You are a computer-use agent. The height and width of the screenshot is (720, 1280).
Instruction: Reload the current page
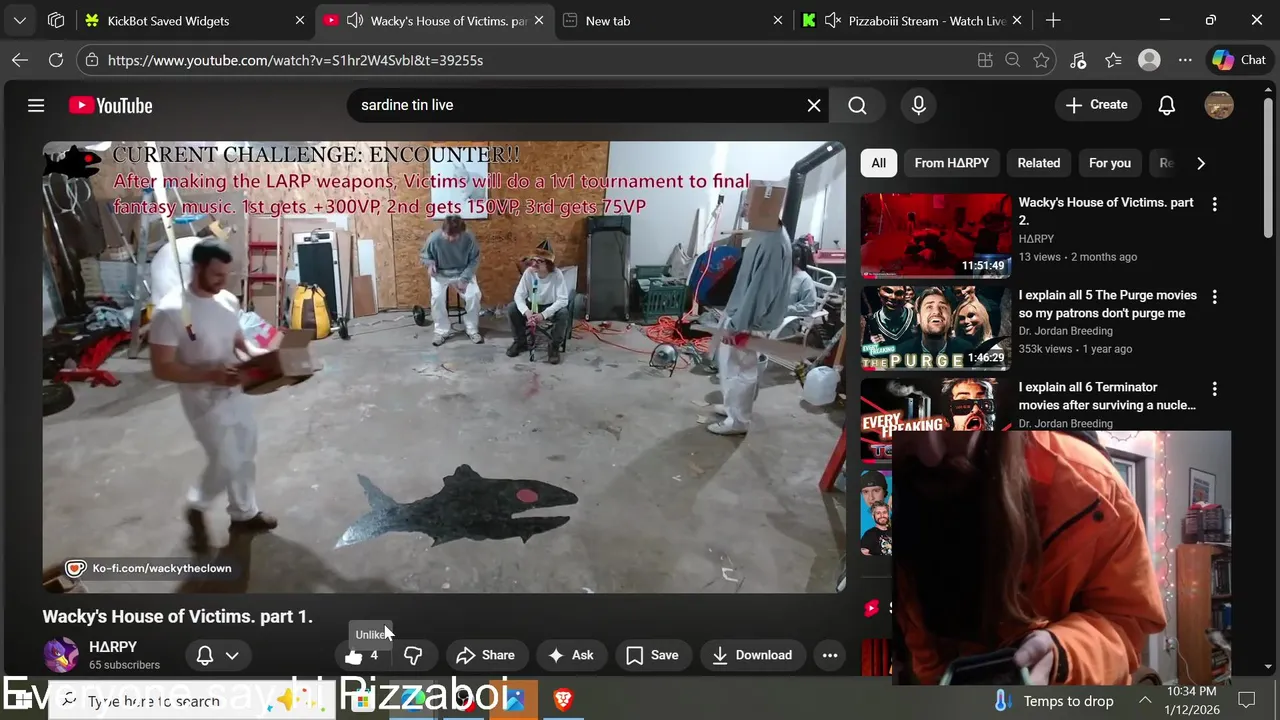point(56,60)
